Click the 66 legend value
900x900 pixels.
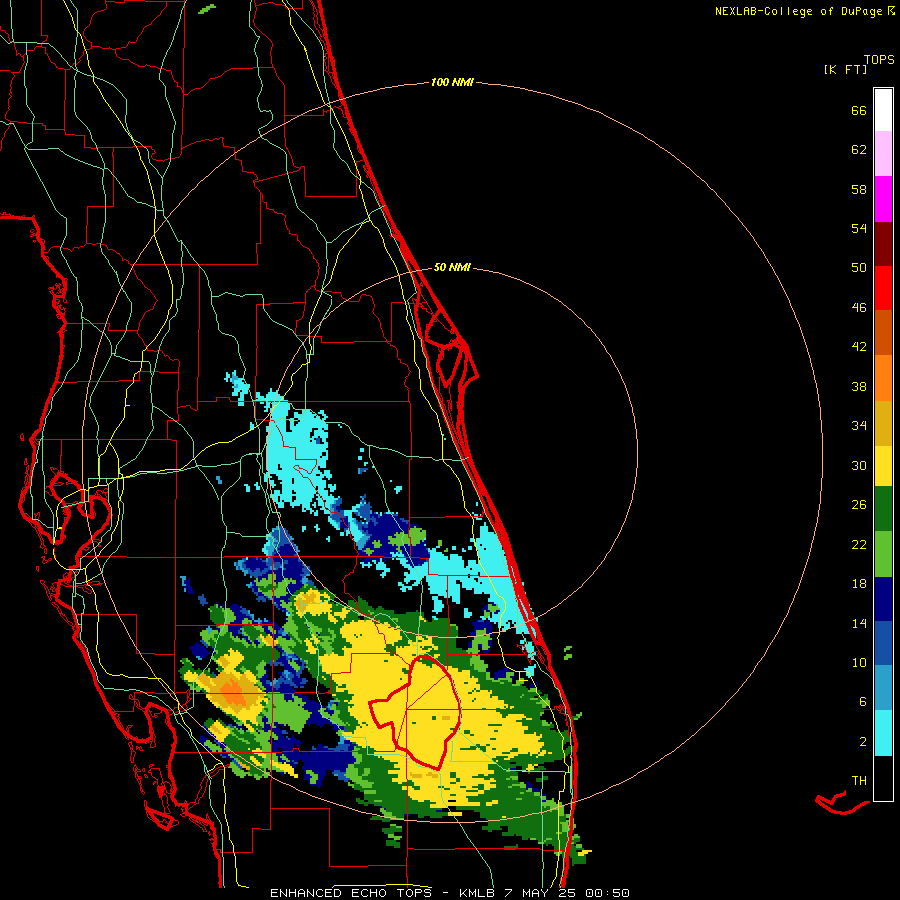tap(859, 111)
